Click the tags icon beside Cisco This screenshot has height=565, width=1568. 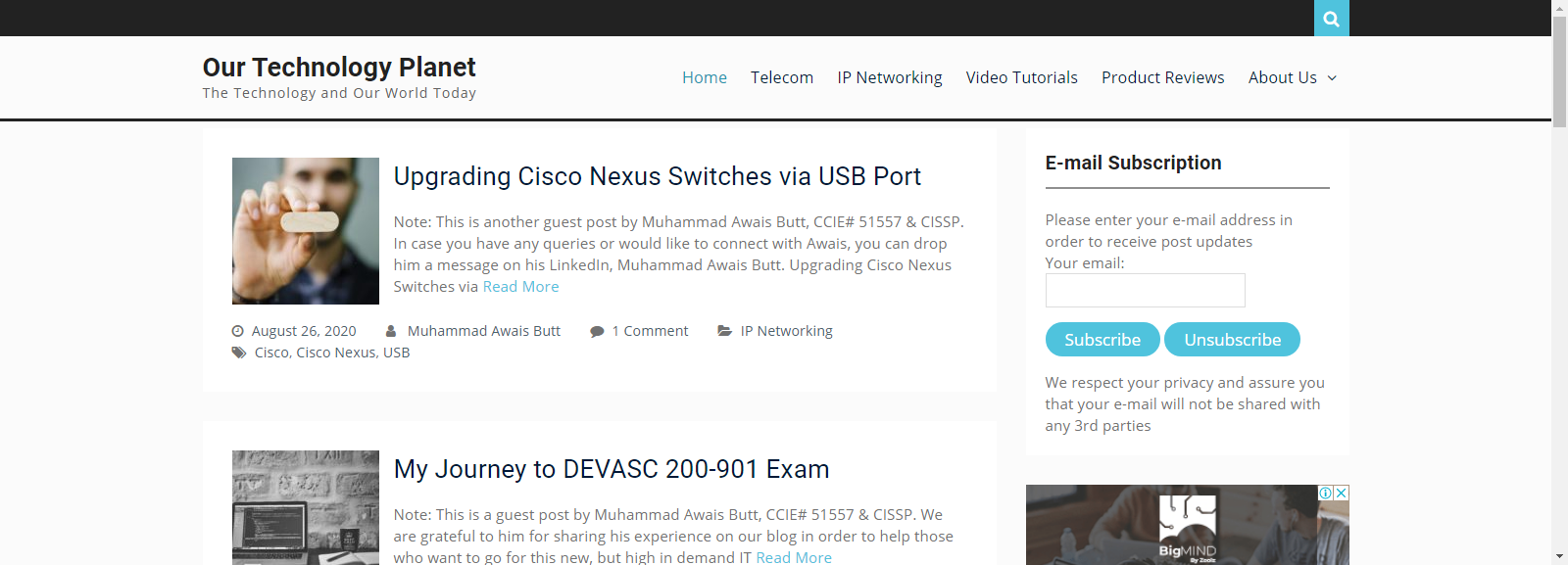239,353
